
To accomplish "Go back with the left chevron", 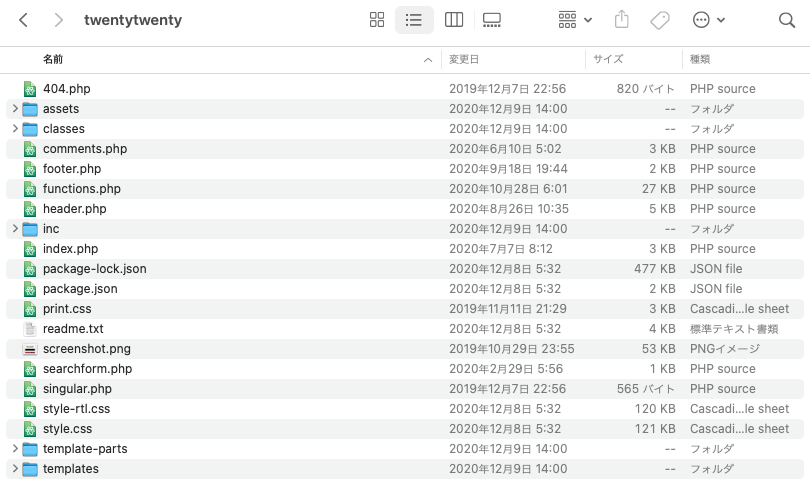I will [x=24, y=20].
